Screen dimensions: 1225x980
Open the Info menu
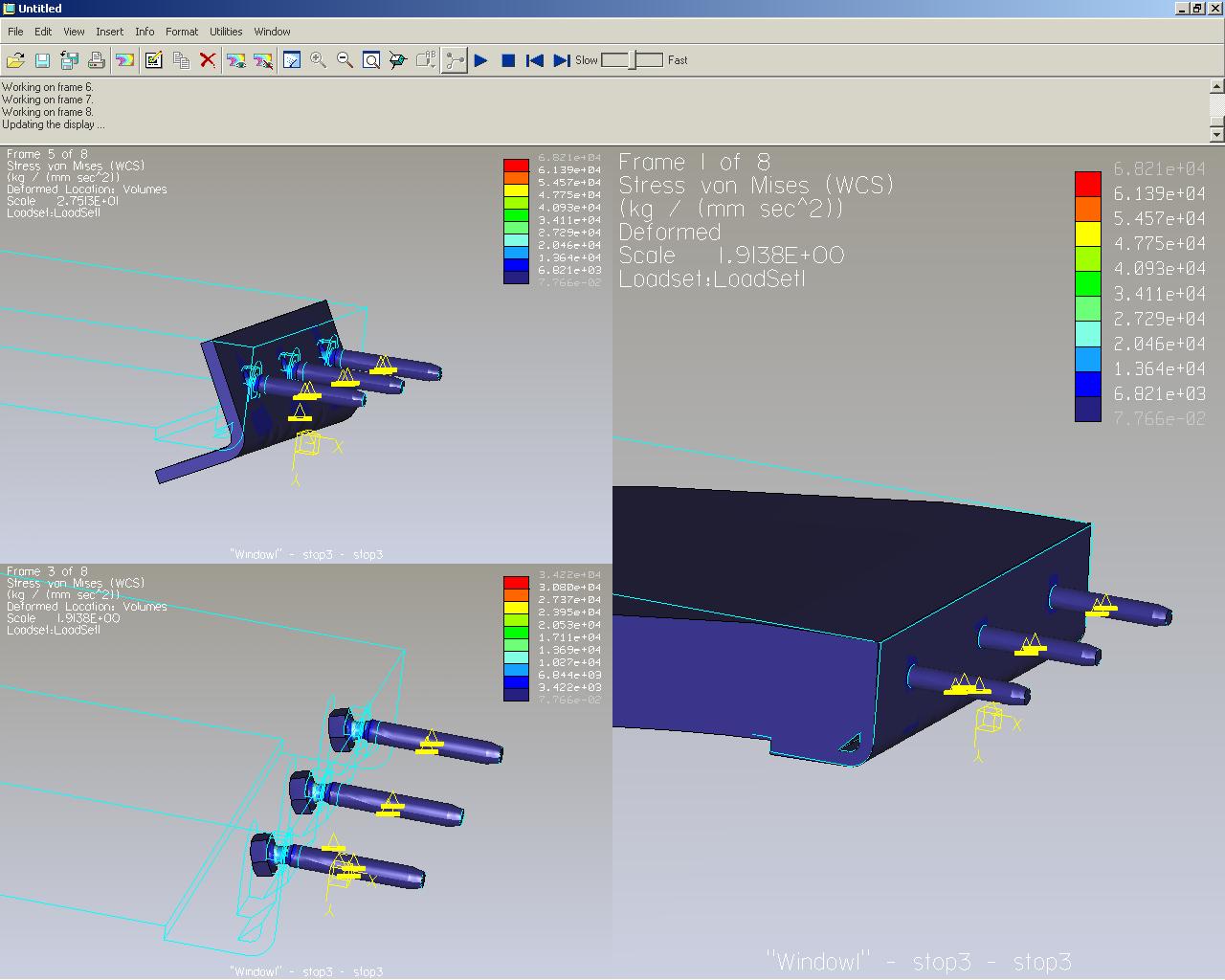(x=145, y=32)
